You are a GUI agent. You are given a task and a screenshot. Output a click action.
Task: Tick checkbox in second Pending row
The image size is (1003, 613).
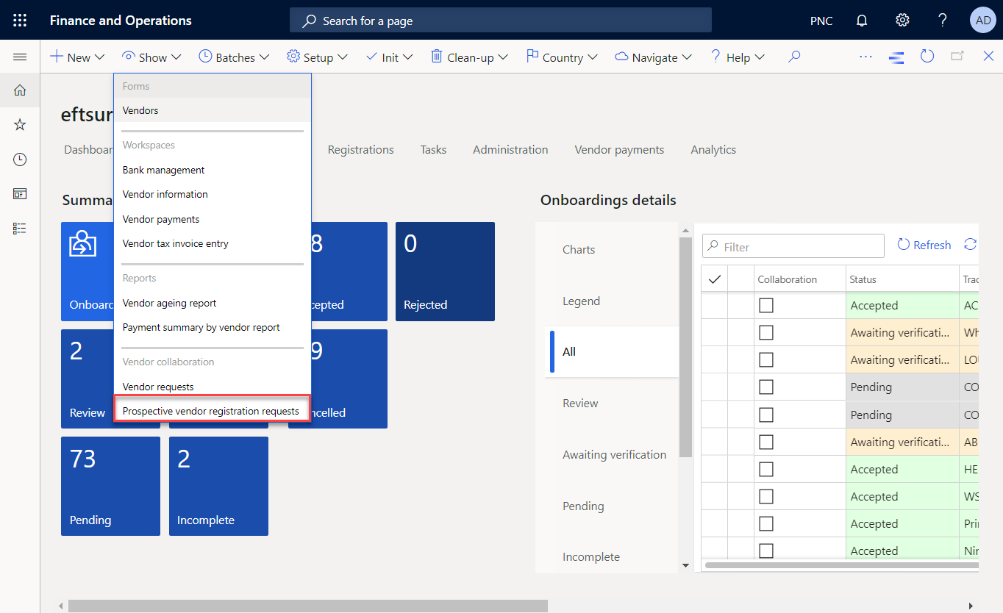tap(766, 415)
